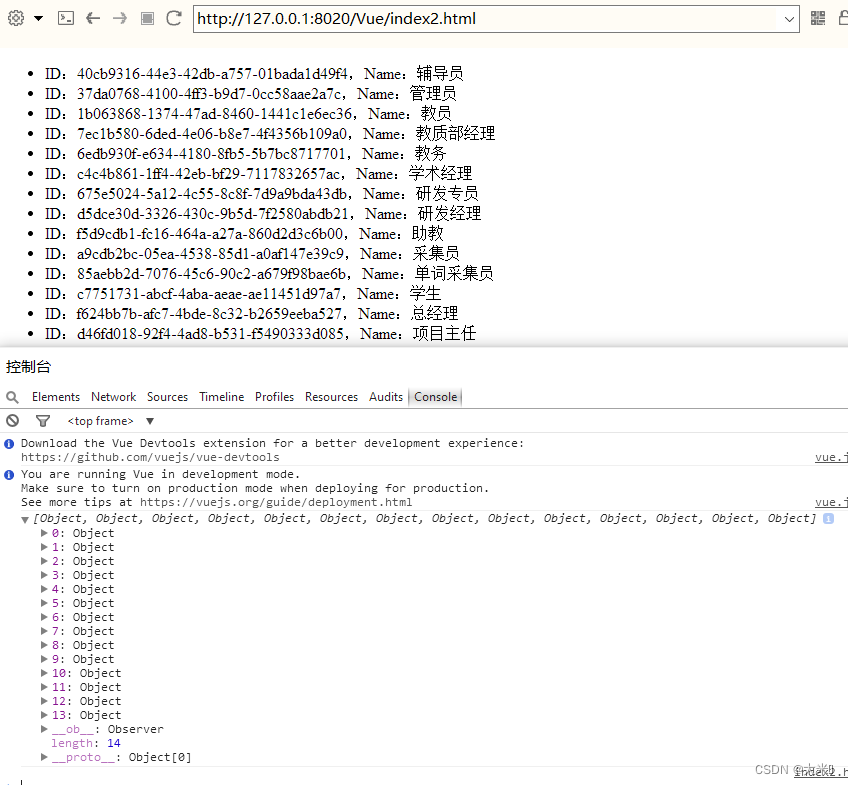Expand the __ob__: Observer entry
The image size is (848, 785).
click(44, 729)
